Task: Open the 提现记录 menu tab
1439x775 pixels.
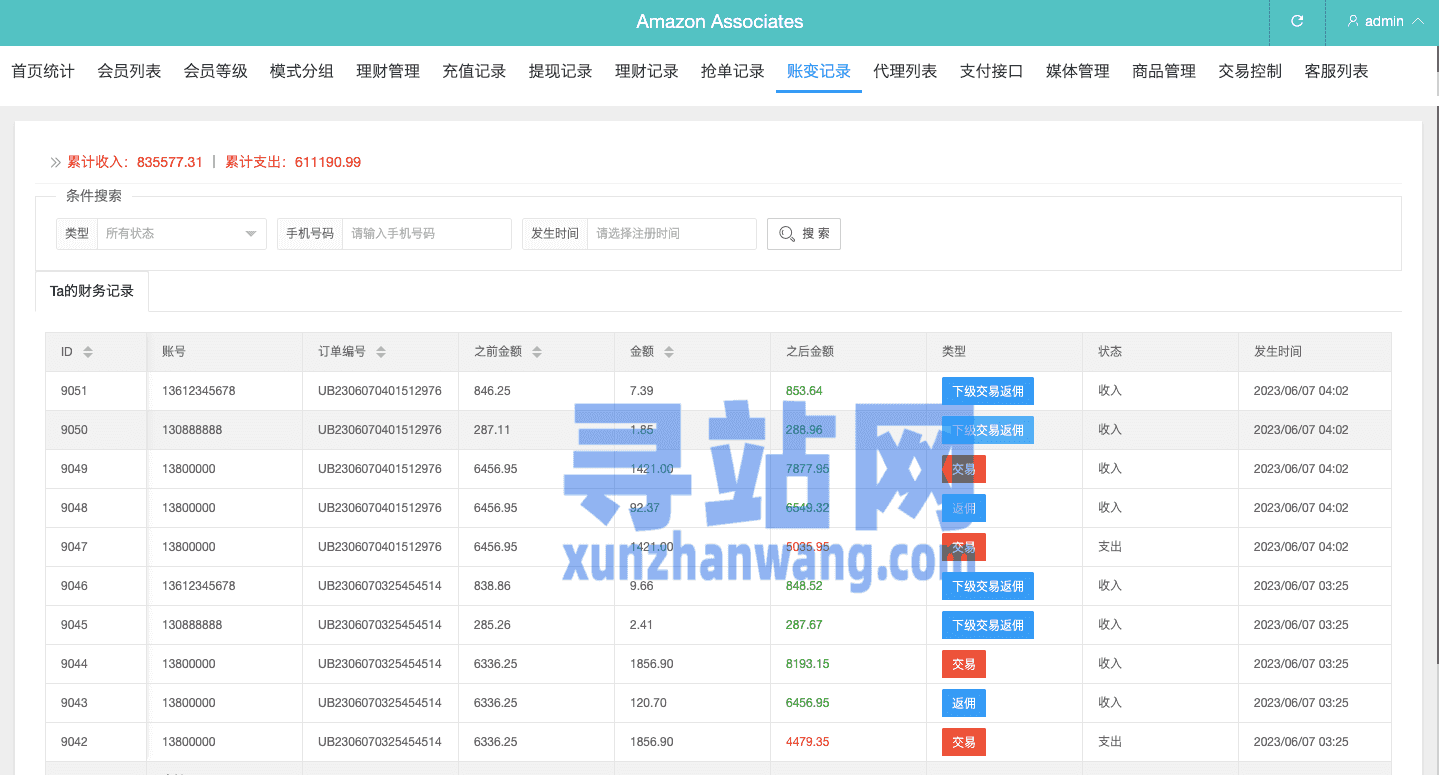Action: click(x=560, y=71)
